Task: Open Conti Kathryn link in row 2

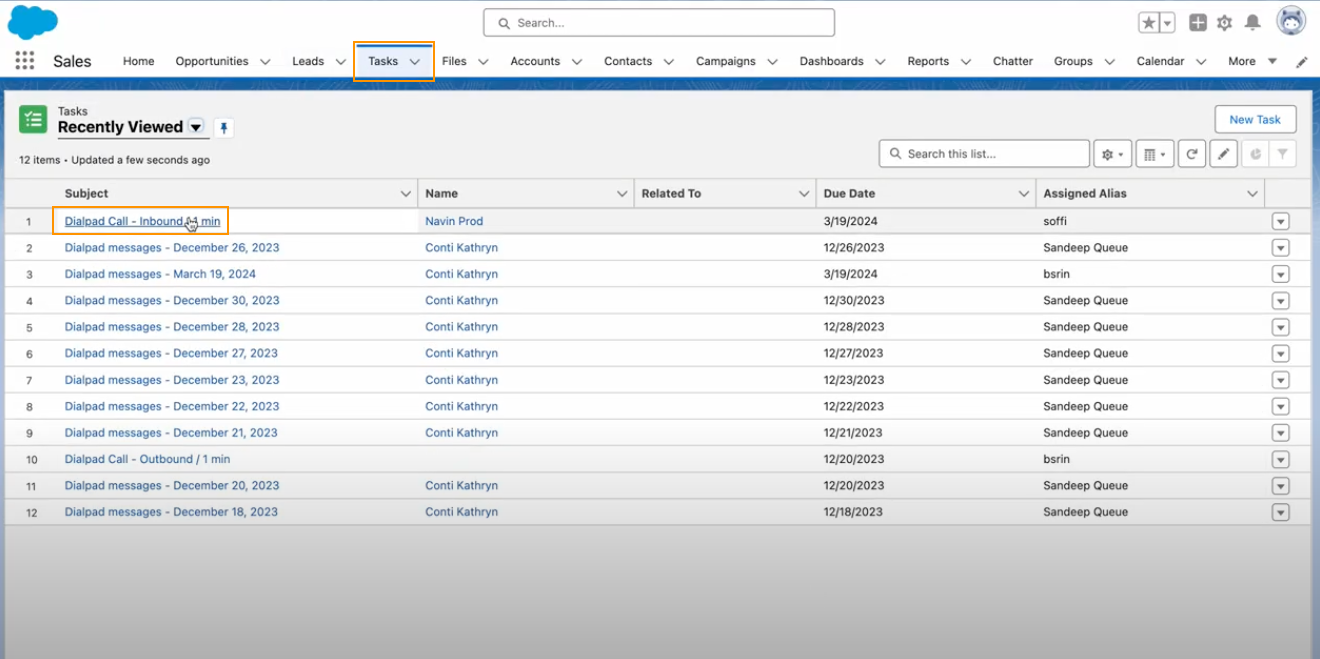Action: pyautogui.click(x=461, y=247)
